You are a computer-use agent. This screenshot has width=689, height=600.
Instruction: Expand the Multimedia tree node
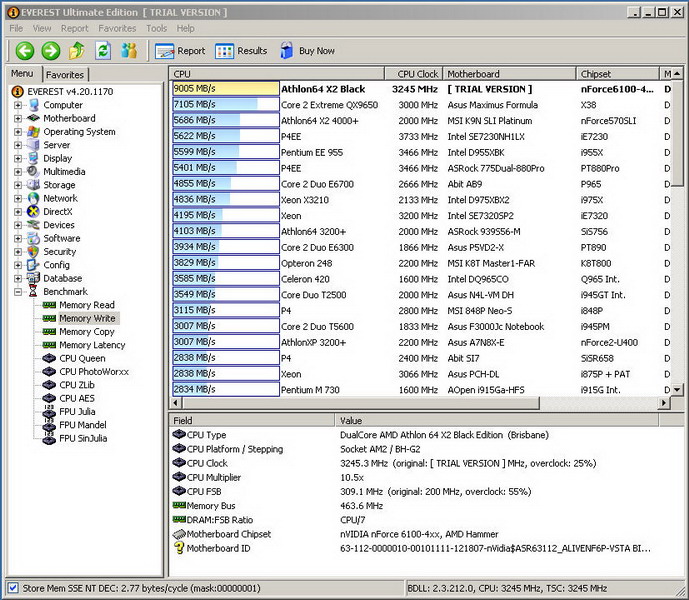tap(18, 171)
